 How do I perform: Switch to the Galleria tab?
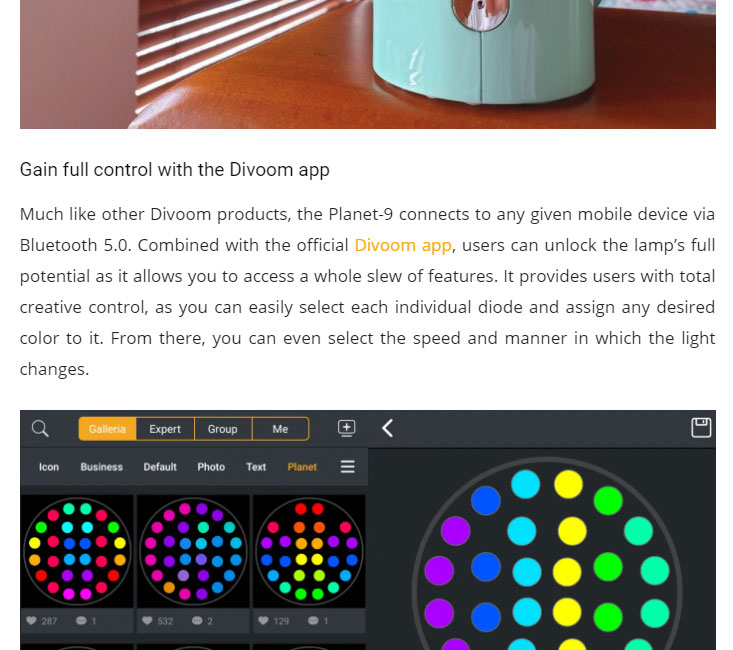tap(107, 429)
